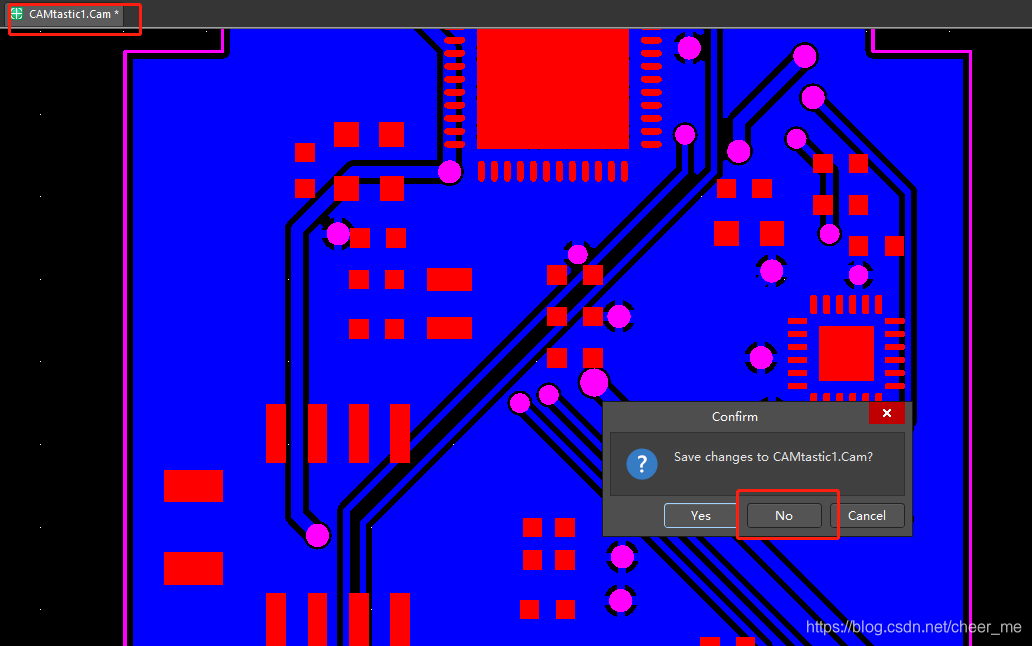Click the 'Save changes to CAMtastic1.Cam?' message text

tap(773, 457)
